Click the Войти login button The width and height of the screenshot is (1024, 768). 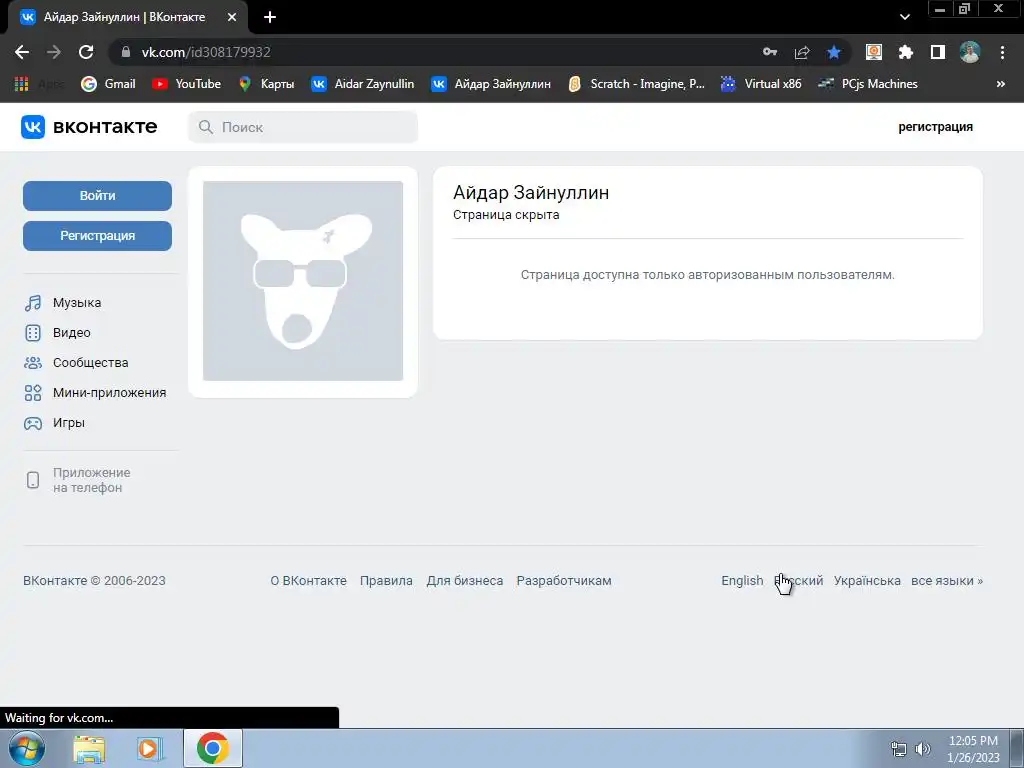pos(97,196)
